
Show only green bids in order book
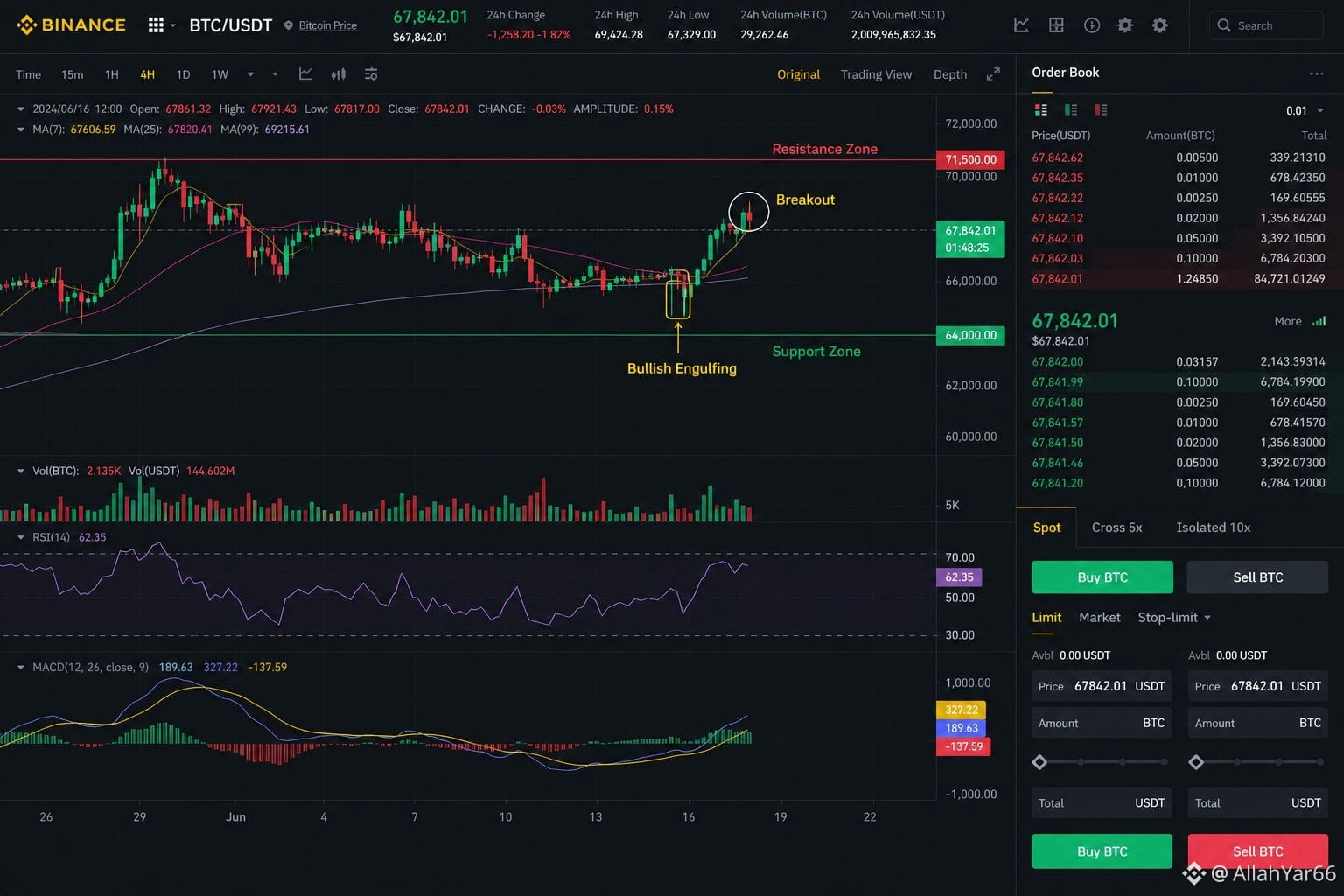(1071, 109)
